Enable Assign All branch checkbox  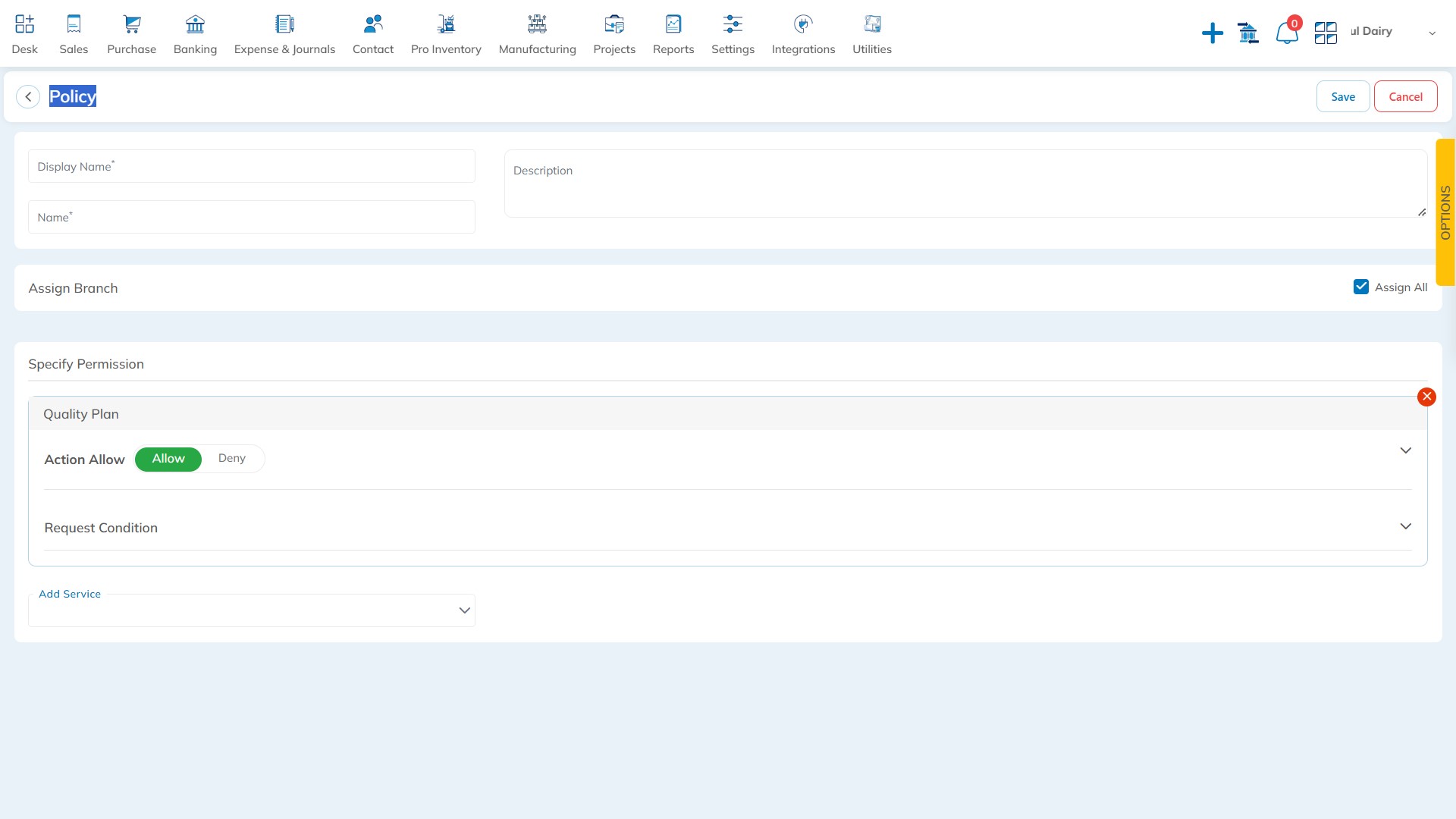1361,288
